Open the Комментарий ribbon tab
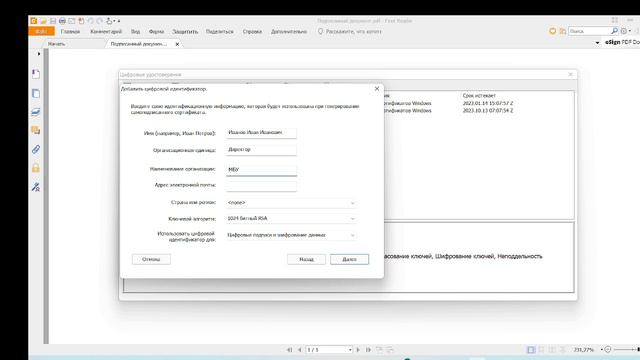 point(106,31)
